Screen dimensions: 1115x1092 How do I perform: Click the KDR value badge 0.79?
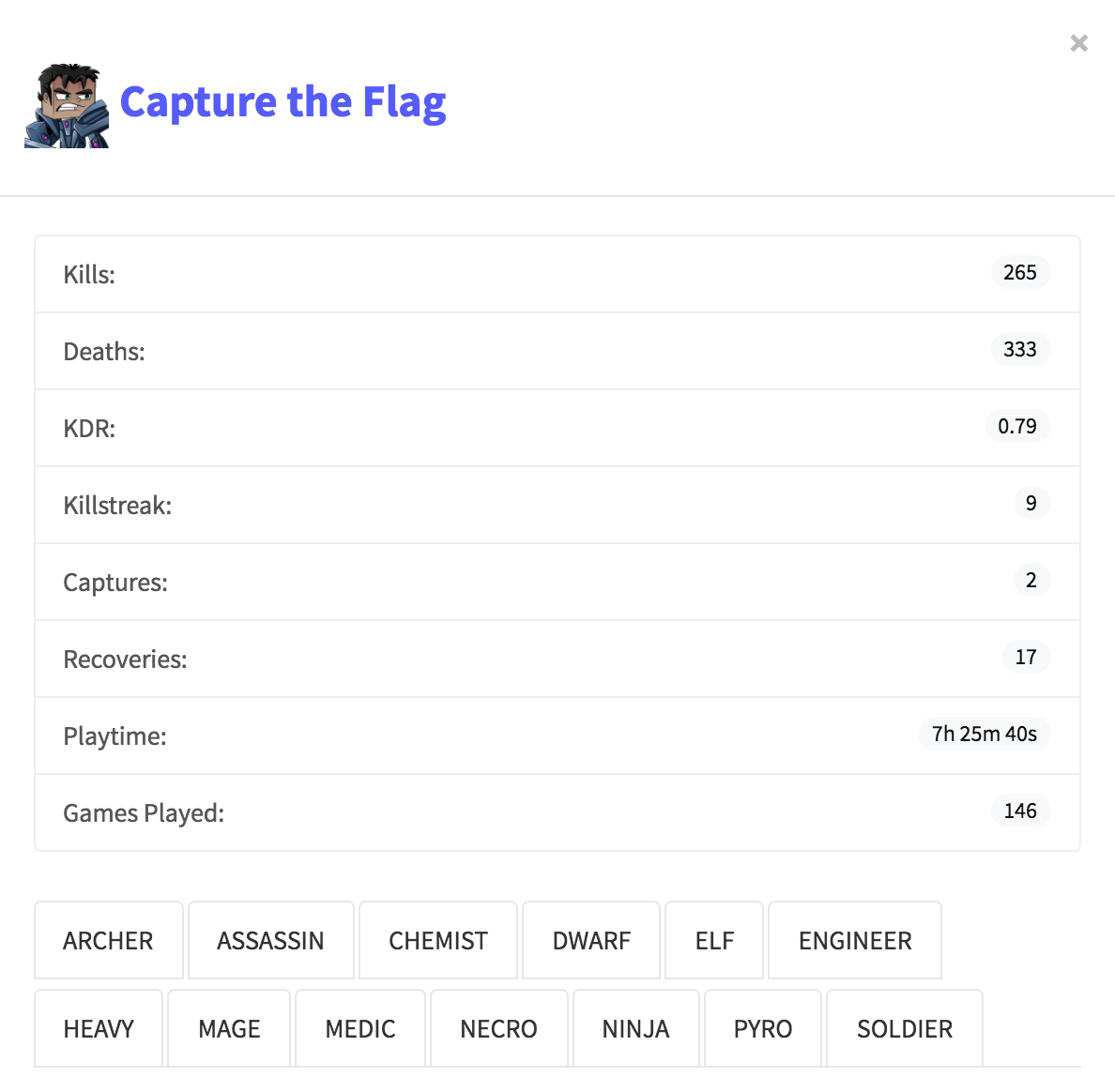pos(1017,427)
